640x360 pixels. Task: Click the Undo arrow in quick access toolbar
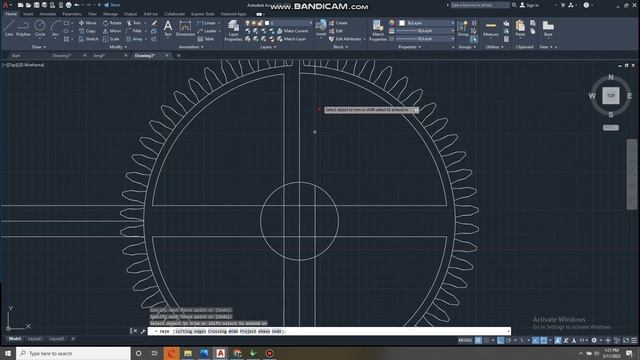(77, 5)
